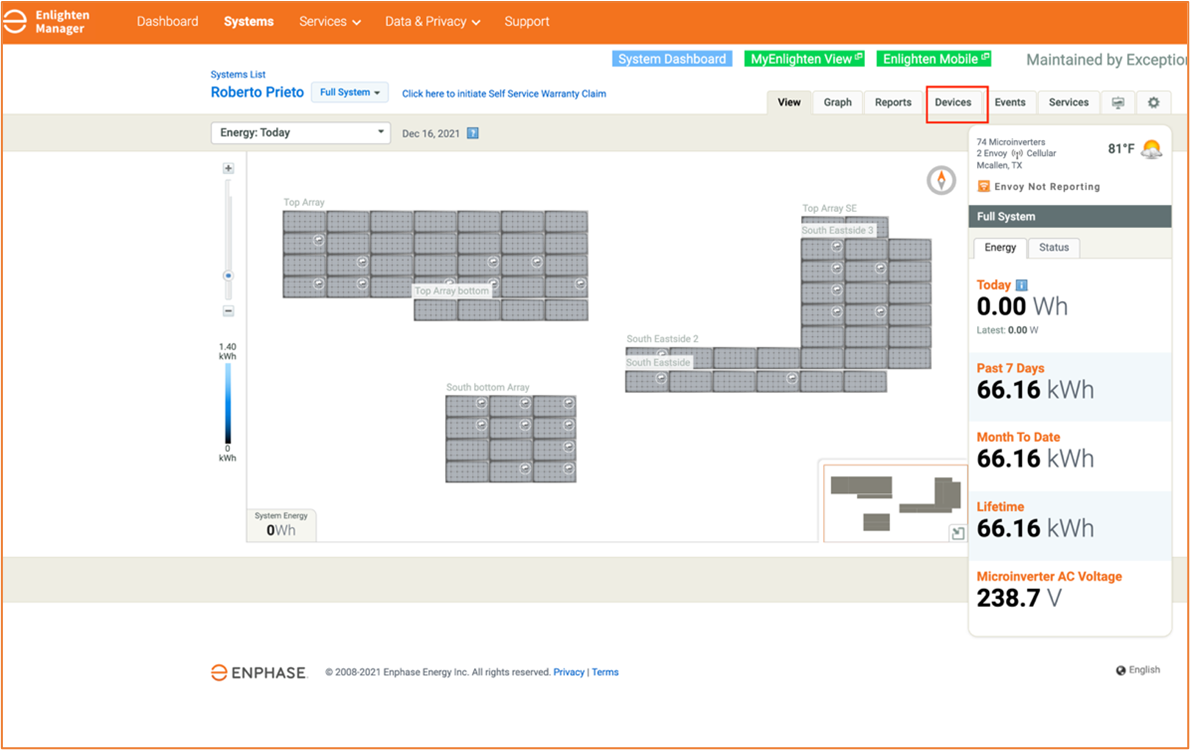The width and height of the screenshot is (1190, 750).
Task: Click the info icon next to Today
Action: click(x=1021, y=285)
